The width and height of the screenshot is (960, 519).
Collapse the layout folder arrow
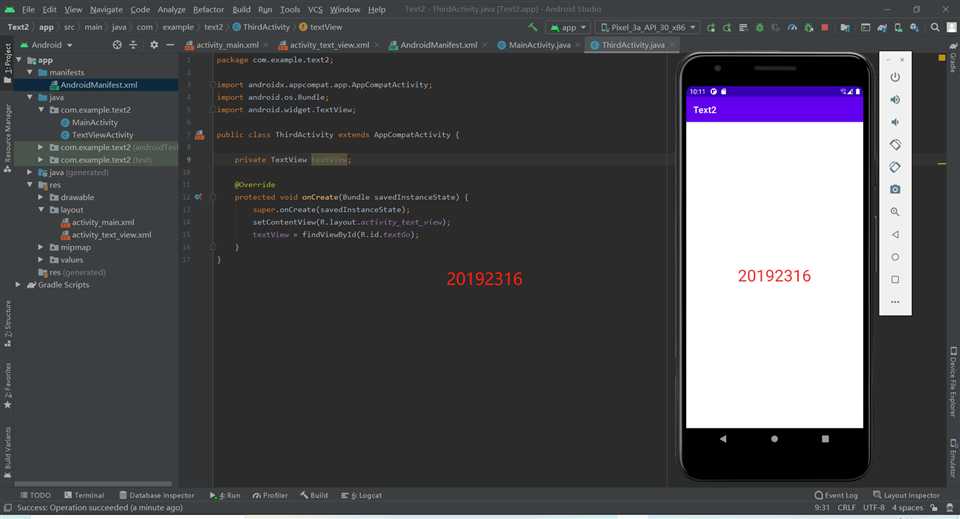41,209
